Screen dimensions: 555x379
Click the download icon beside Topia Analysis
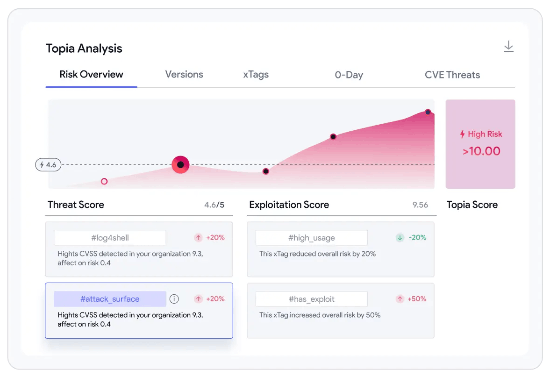pyautogui.click(x=509, y=46)
